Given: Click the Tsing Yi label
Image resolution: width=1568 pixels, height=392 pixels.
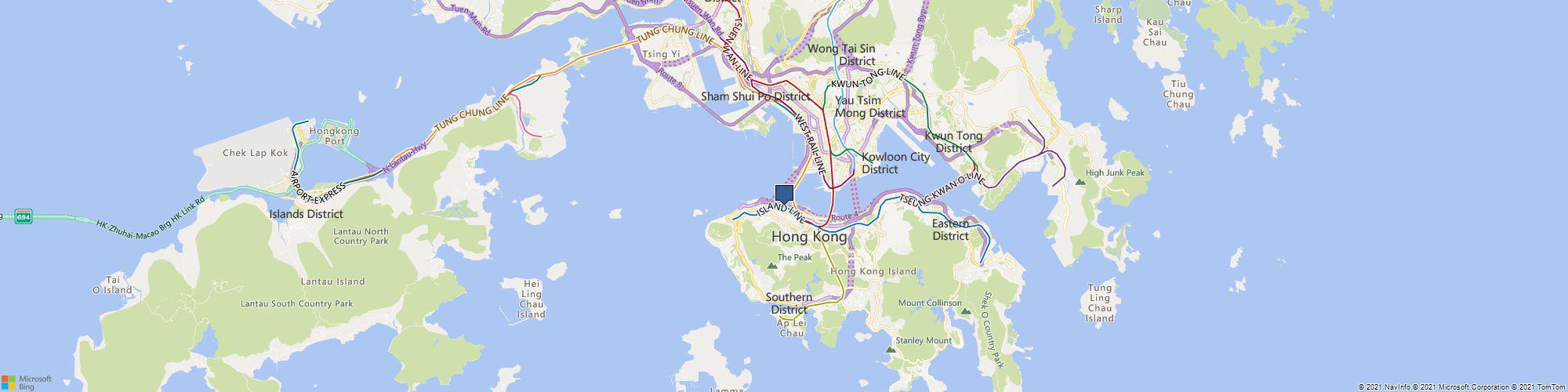Looking at the screenshot, I should tap(662, 54).
